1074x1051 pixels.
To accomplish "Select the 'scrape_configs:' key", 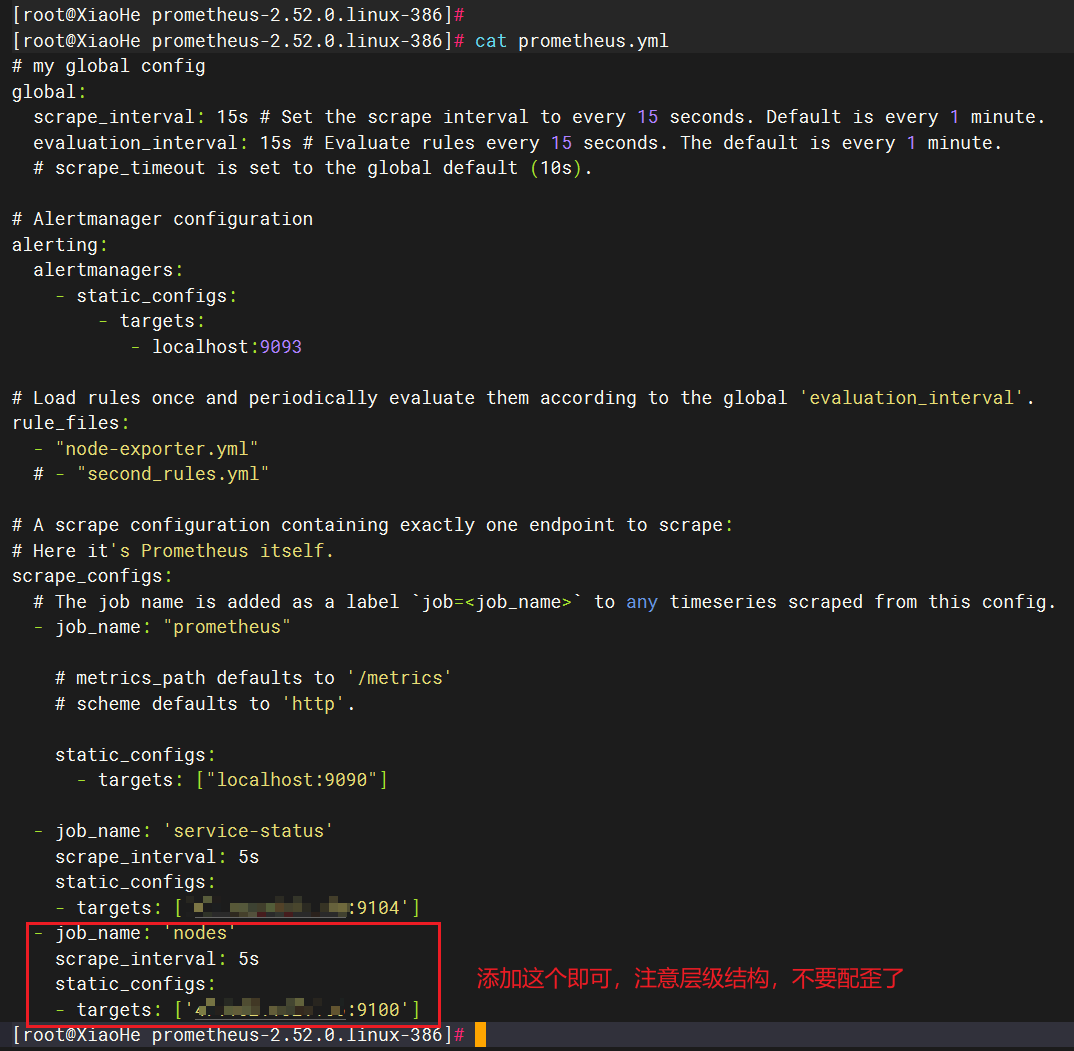I will click(92, 576).
